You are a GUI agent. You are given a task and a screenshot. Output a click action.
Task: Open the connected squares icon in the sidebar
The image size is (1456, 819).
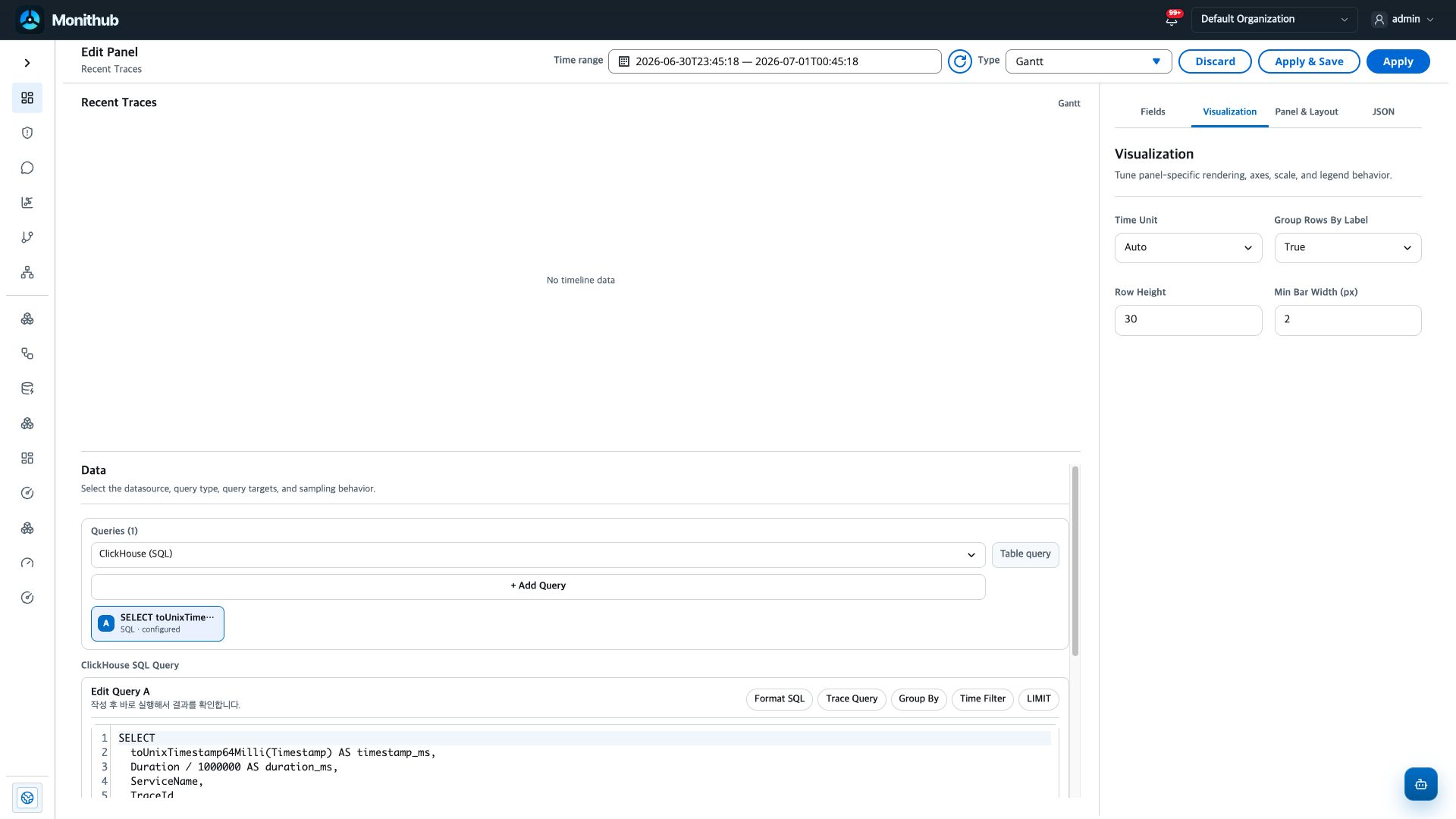pos(27,353)
